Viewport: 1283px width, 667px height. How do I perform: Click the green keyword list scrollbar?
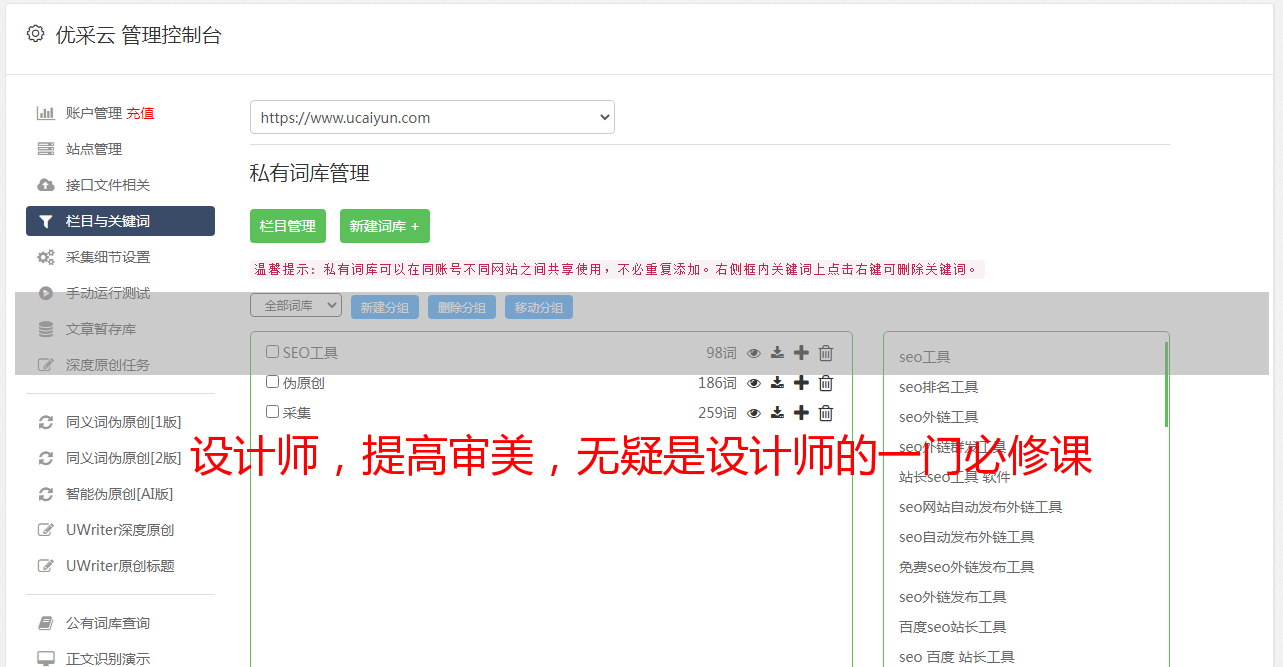click(x=1166, y=384)
